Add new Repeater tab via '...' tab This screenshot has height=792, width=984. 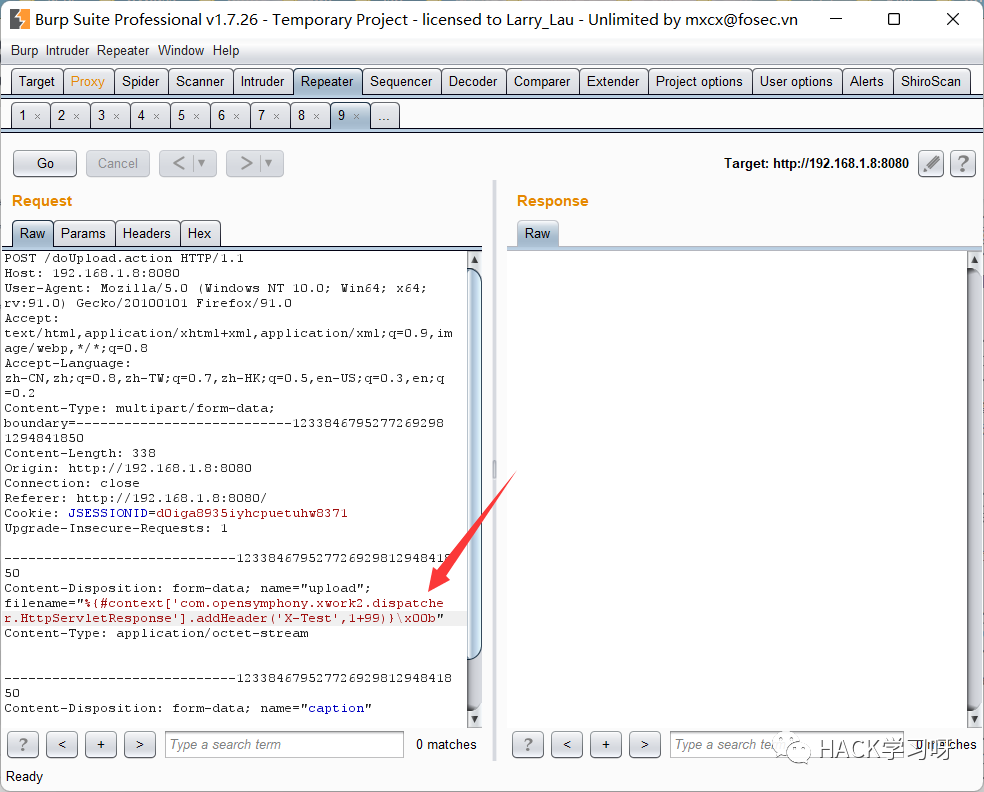385,116
